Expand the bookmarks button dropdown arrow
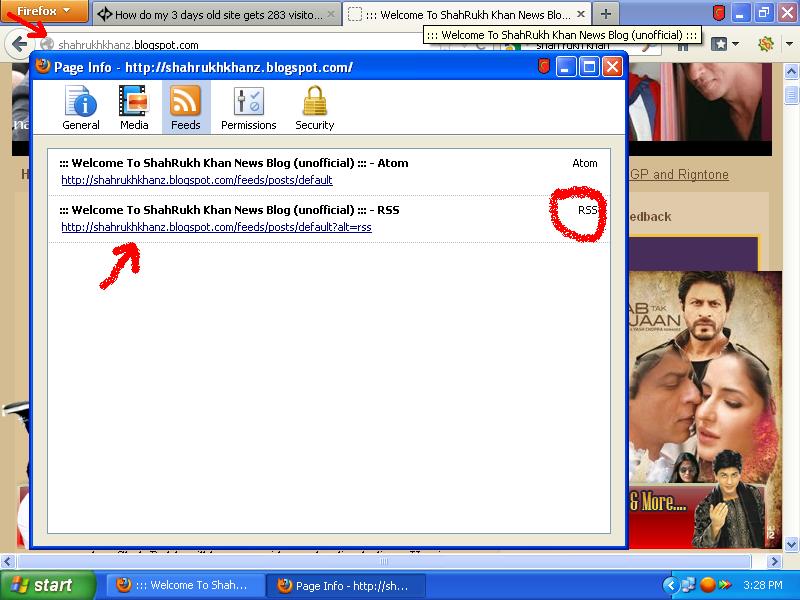Viewport: 800px width, 600px height. 736,44
